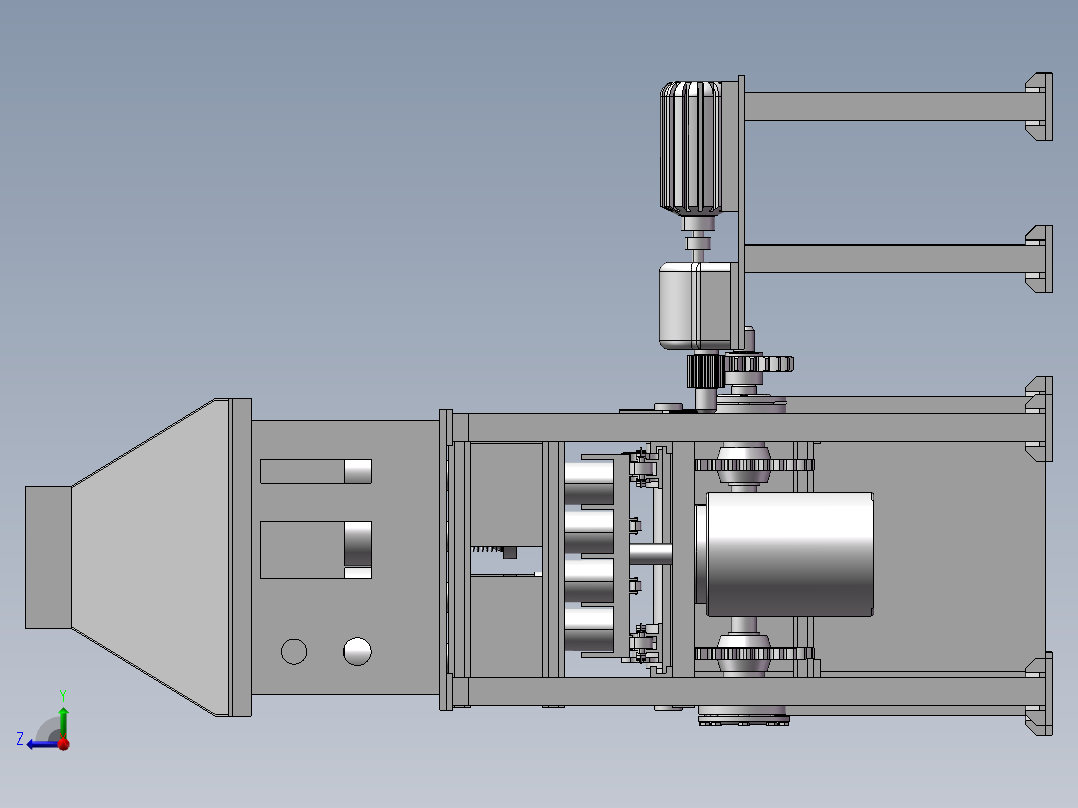Viewport: 1078px width, 808px height.
Task: Select the conical funnel section on the left
Action: 151,557
